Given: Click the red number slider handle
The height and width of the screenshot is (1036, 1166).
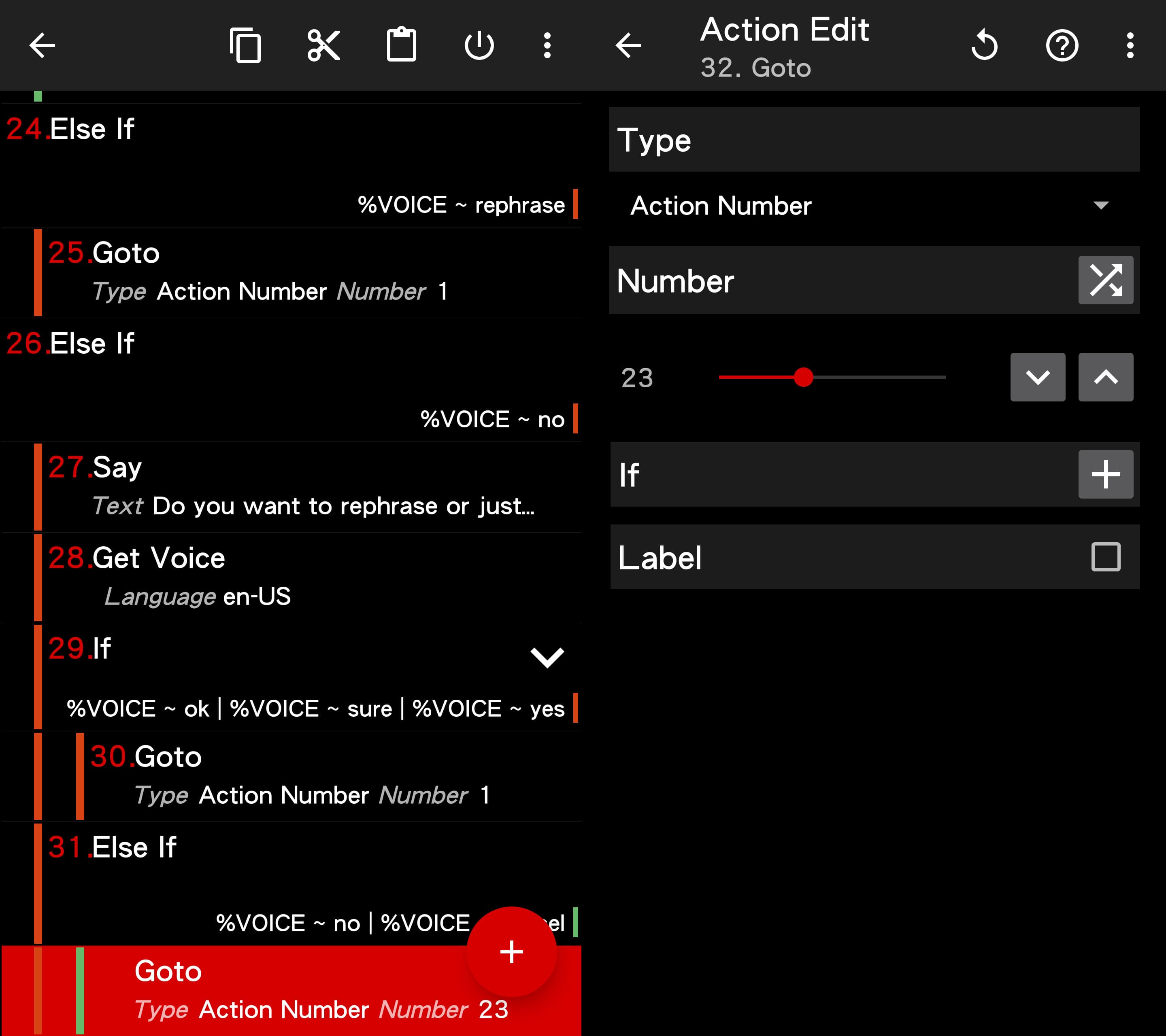Looking at the screenshot, I should (803, 377).
